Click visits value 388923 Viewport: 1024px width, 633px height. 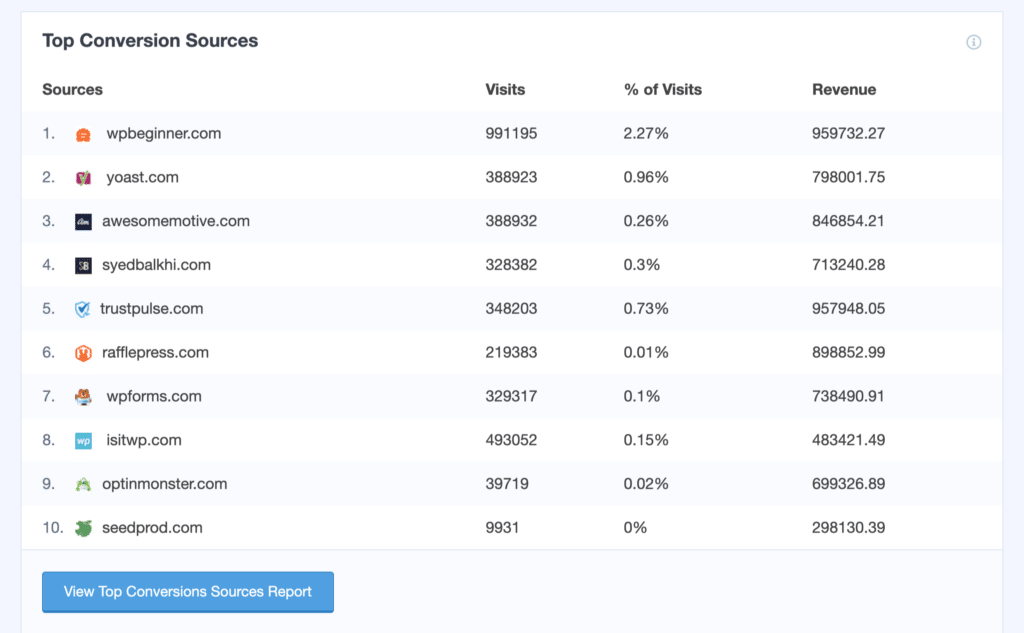tap(511, 178)
